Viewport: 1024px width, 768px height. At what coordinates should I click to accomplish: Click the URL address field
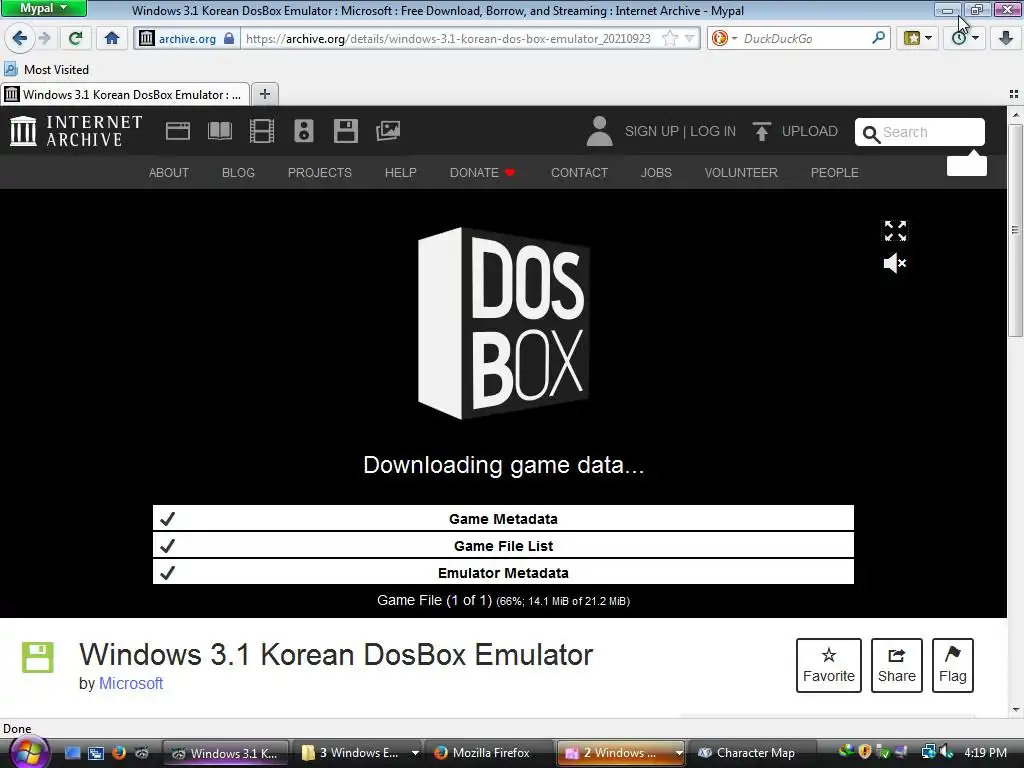point(448,39)
